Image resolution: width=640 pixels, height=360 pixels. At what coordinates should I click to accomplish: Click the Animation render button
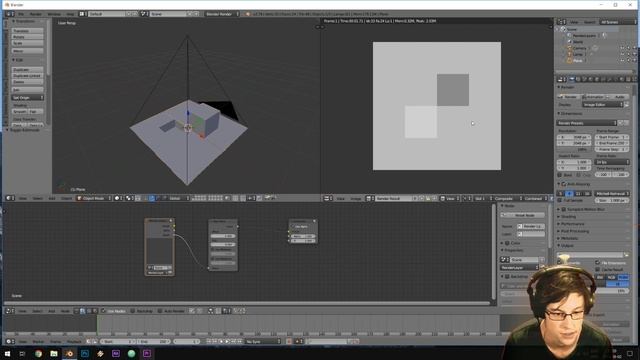pos(593,97)
